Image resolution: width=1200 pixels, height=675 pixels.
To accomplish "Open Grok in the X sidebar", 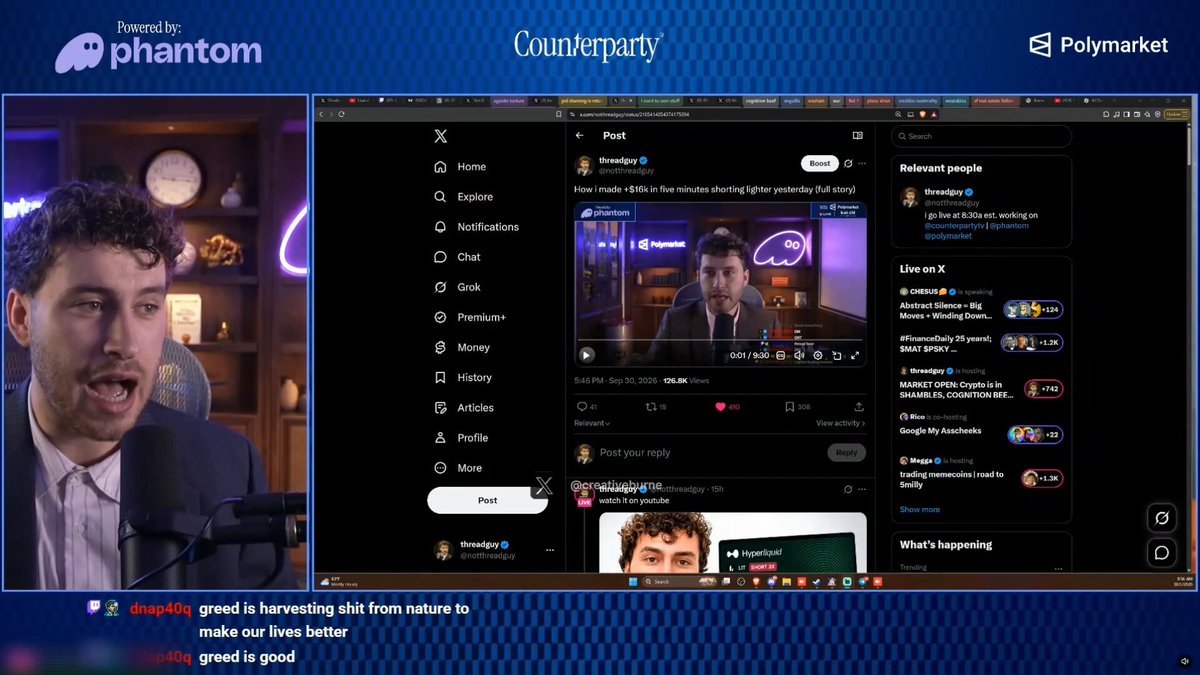I will point(457,287).
